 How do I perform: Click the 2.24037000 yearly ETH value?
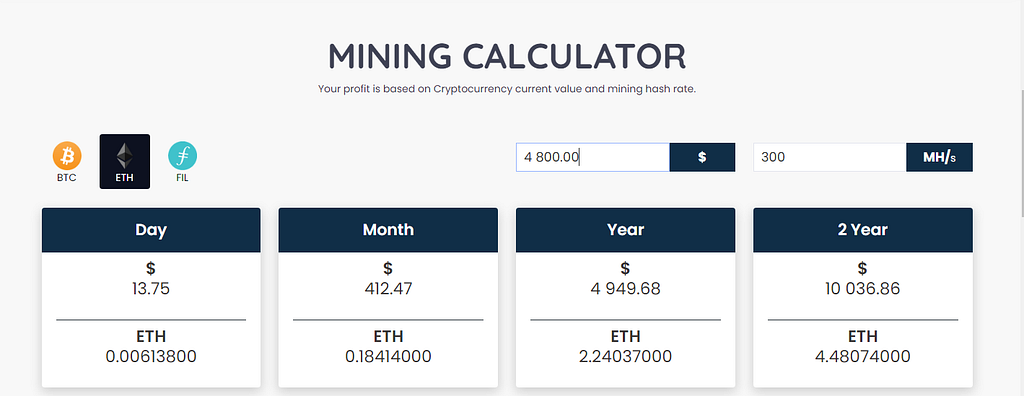point(626,357)
